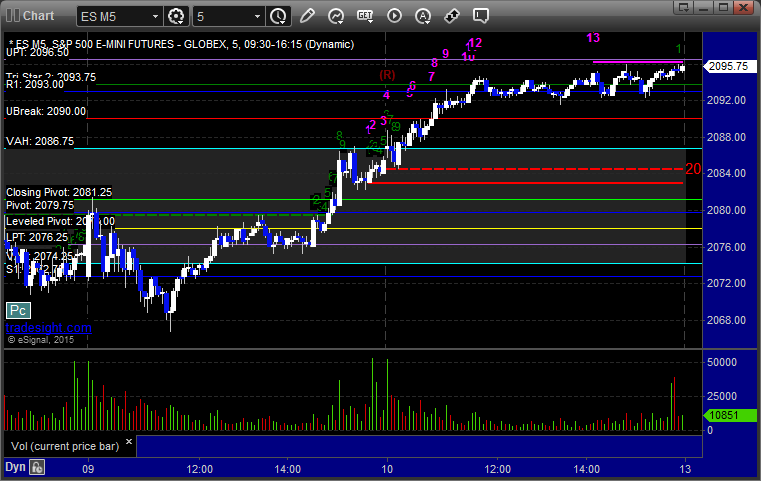The height and width of the screenshot is (481, 761).
Task: Click the chart title S&P 500 E-MINI FUTURES
Action: click(x=115, y=44)
